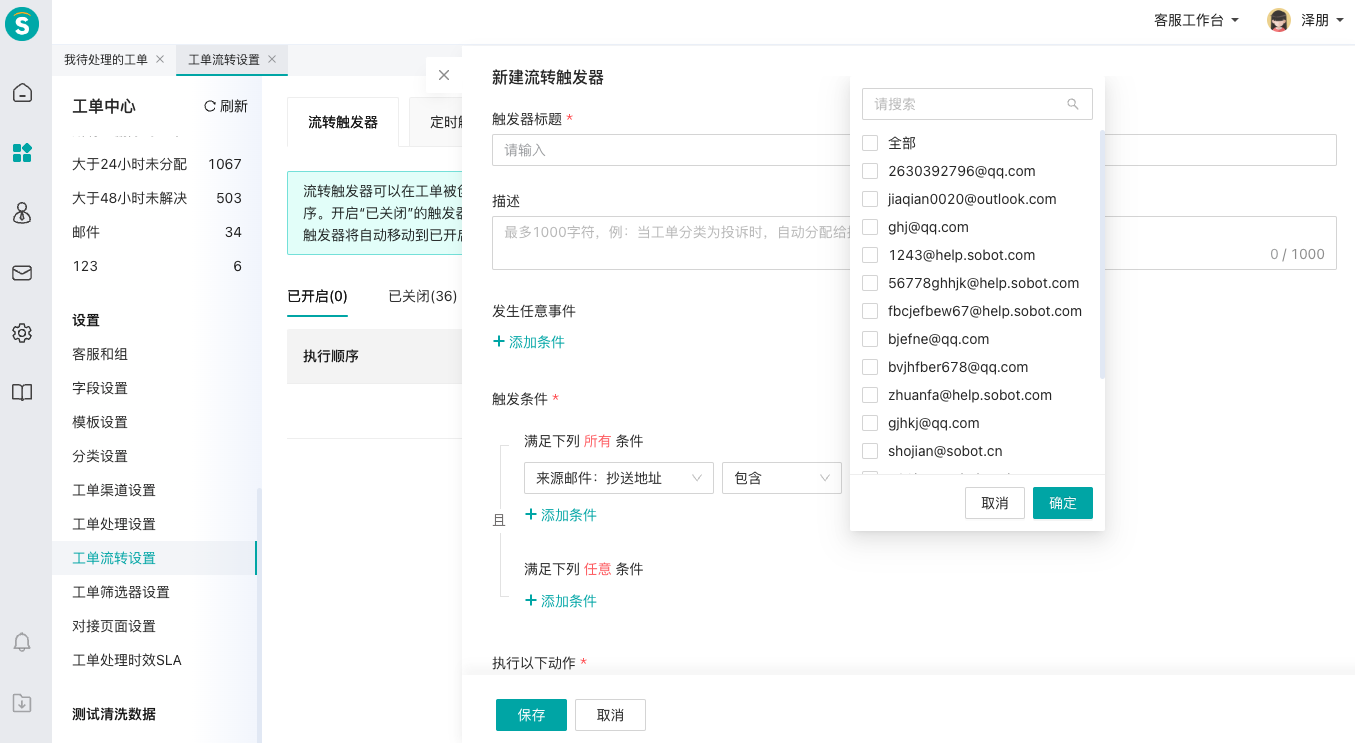The width and height of the screenshot is (1355, 743).
Task: Open the 包含 operator dropdown
Action: [x=782, y=478]
